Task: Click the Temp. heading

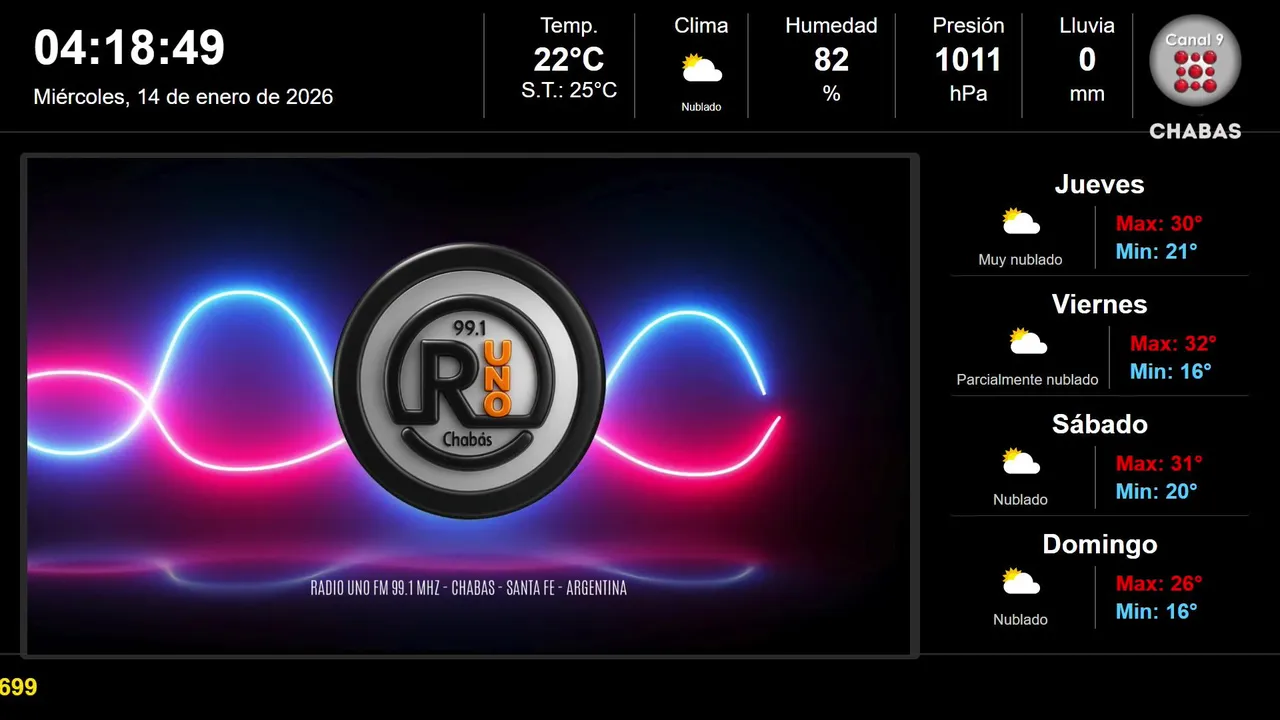Action: point(569,26)
